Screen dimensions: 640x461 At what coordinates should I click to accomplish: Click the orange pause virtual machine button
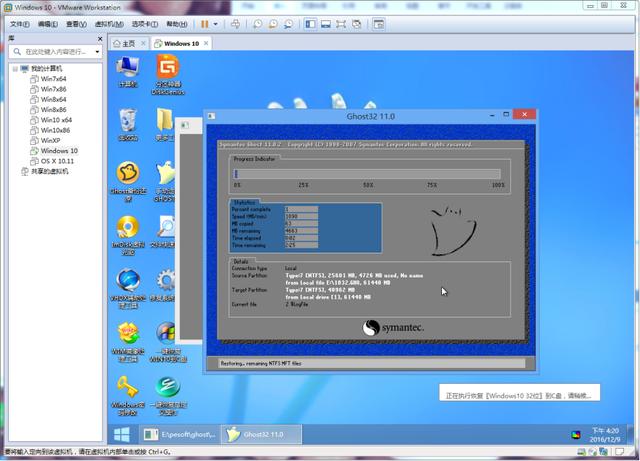(204, 24)
